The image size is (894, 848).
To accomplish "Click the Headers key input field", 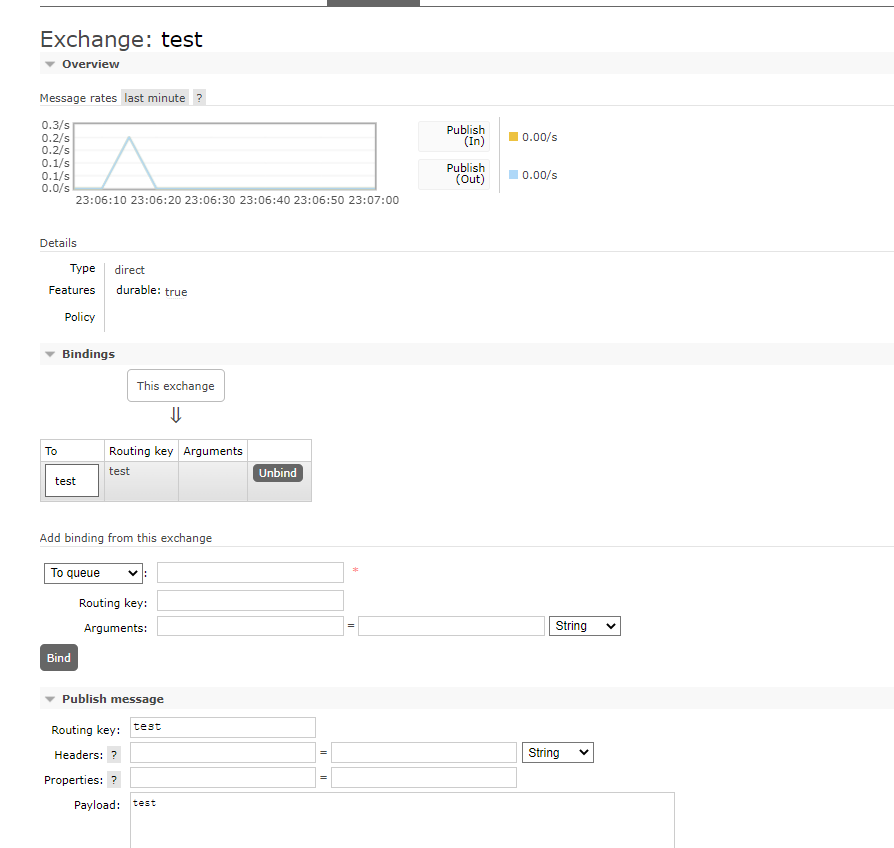I will pos(222,753).
